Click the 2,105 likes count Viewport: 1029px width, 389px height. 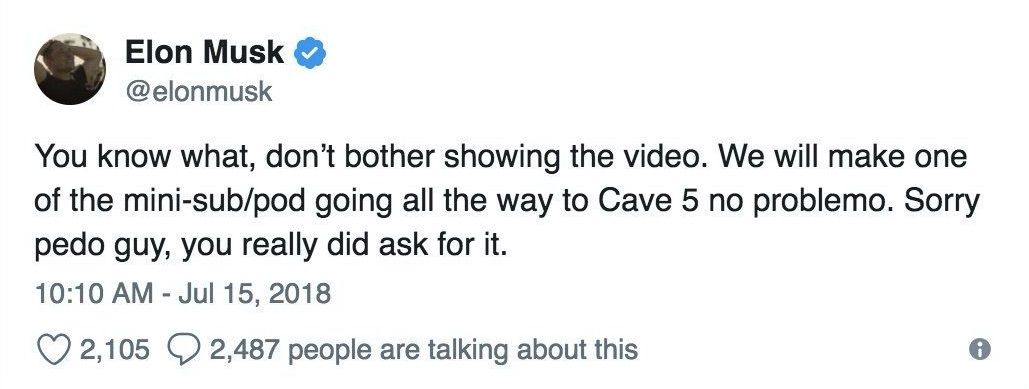[114, 349]
